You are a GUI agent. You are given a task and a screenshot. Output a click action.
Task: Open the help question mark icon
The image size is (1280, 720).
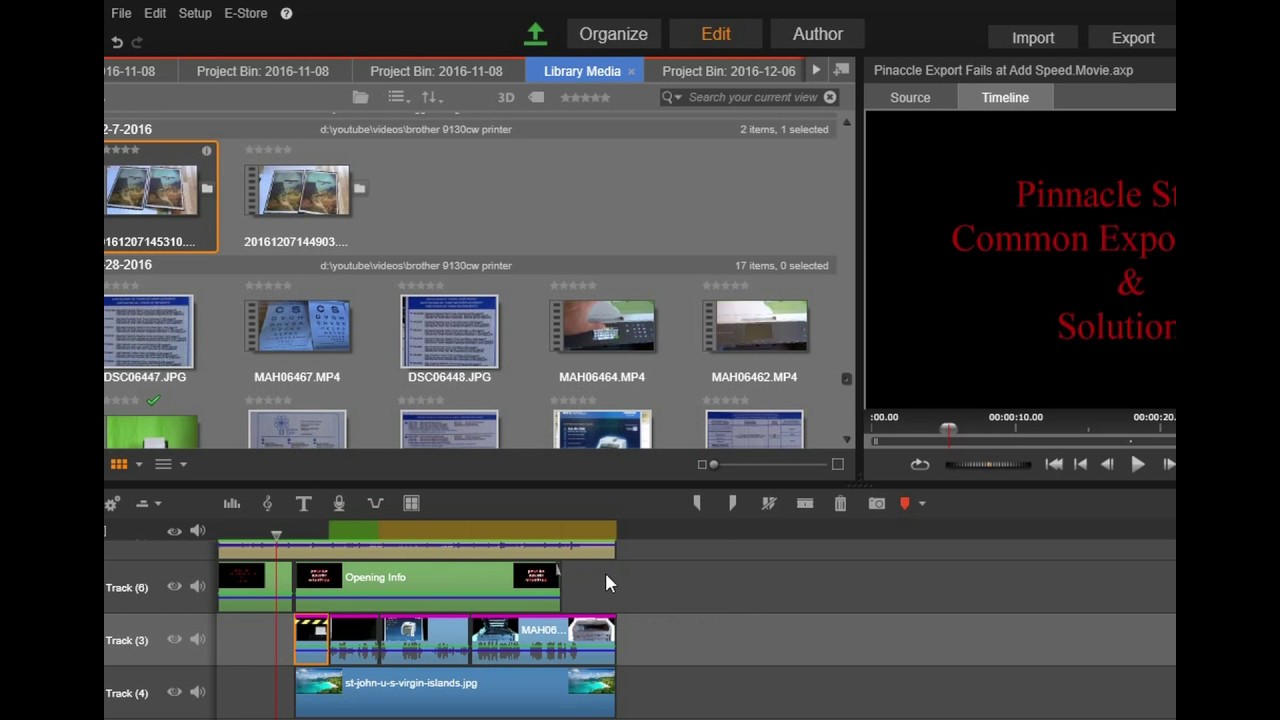[x=286, y=13]
